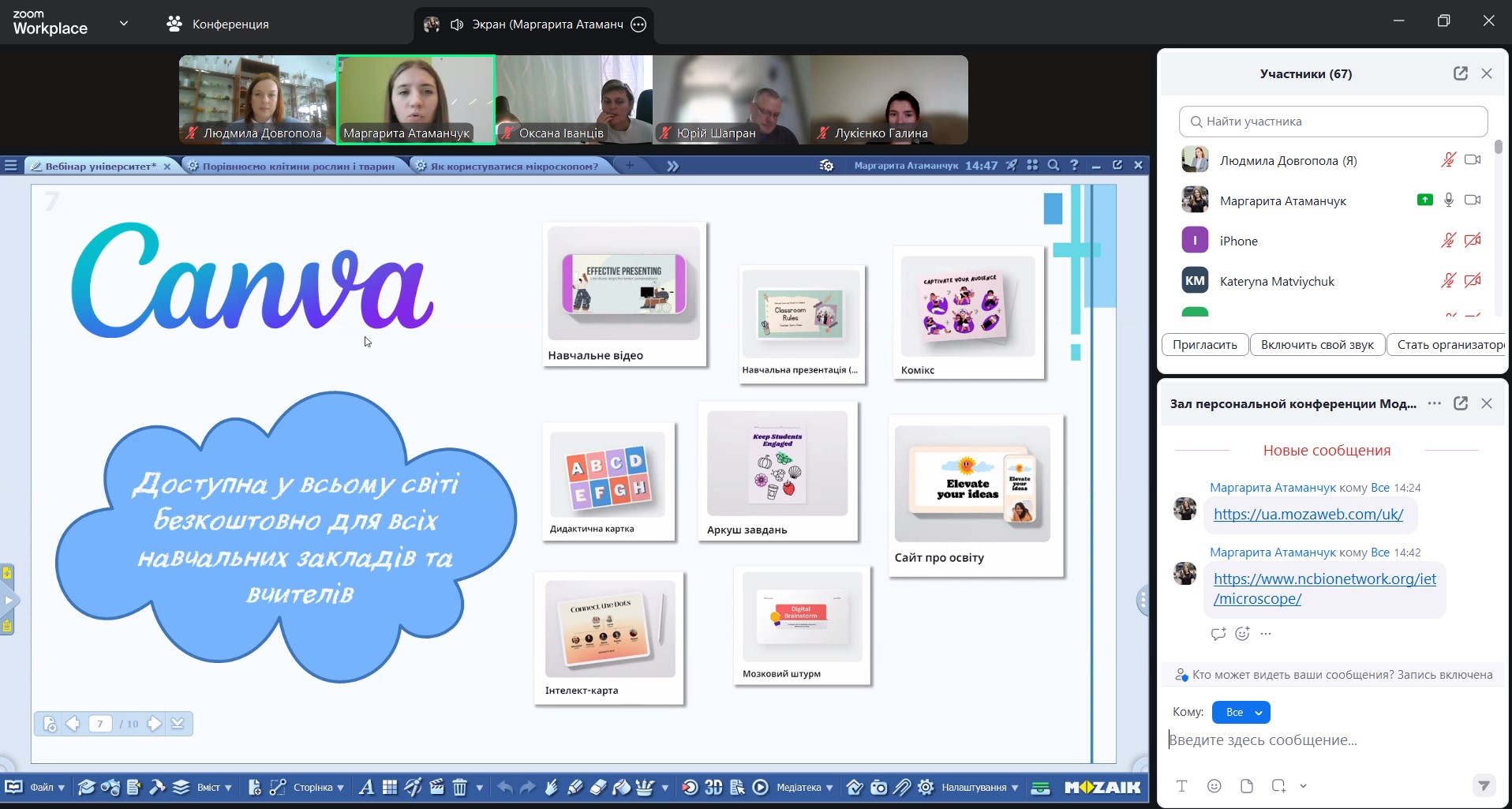This screenshot has width=1512, height=809.
Task: Click the Пригласить button
Action: click(x=1204, y=345)
